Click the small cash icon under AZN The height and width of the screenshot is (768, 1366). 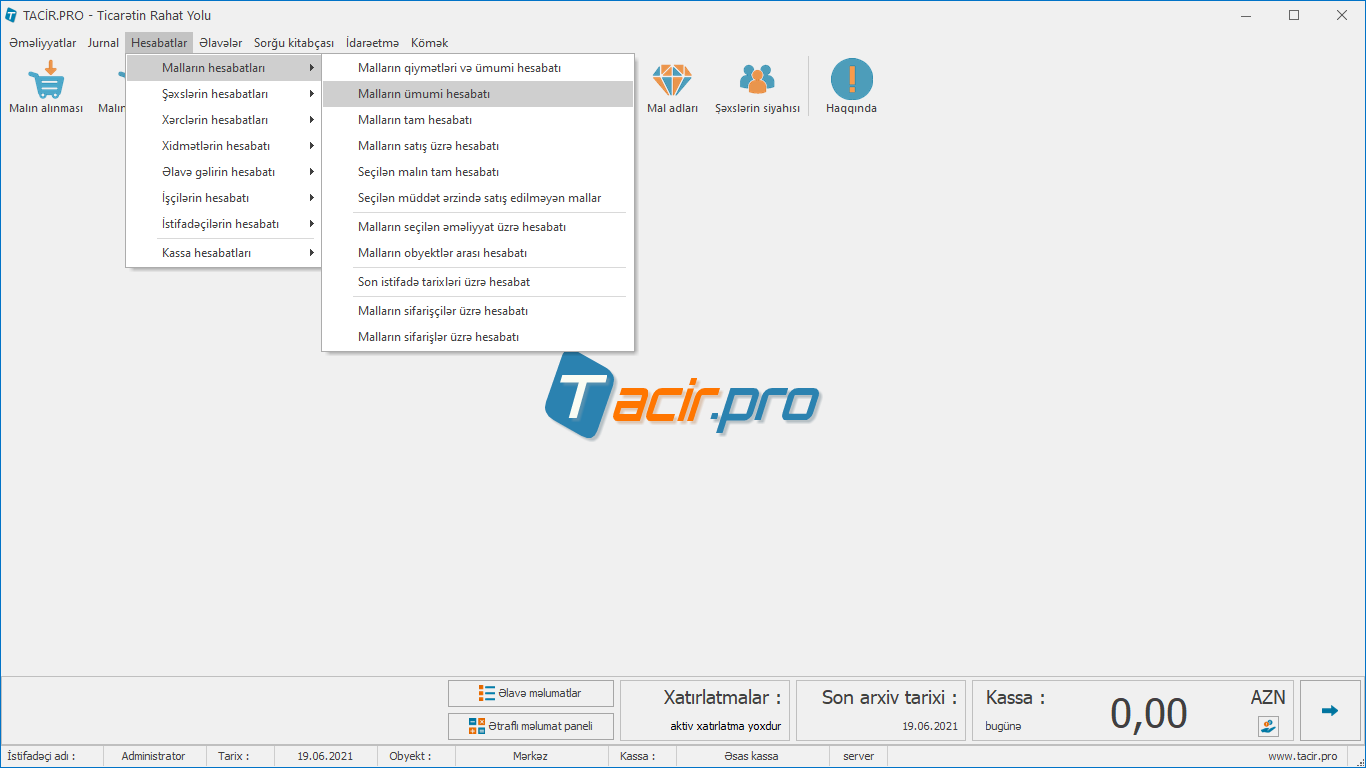coord(1268,726)
